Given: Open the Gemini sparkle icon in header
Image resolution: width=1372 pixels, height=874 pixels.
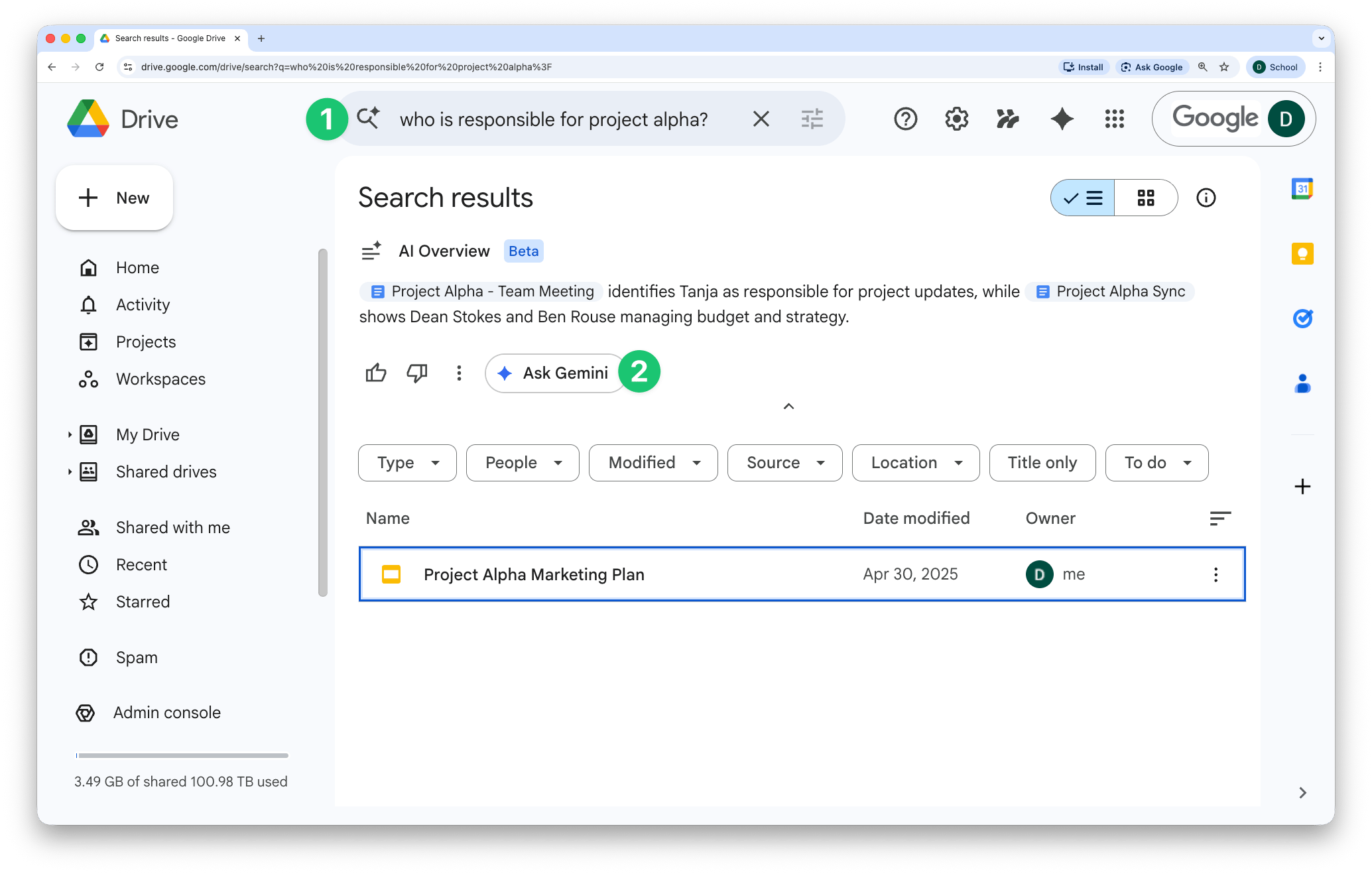Looking at the screenshot, I should [1062, 119].
